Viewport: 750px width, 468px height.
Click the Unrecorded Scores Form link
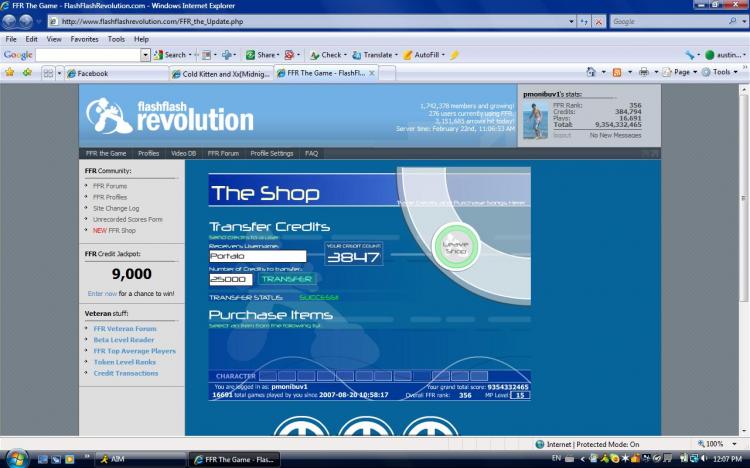[x=128, y=220]
